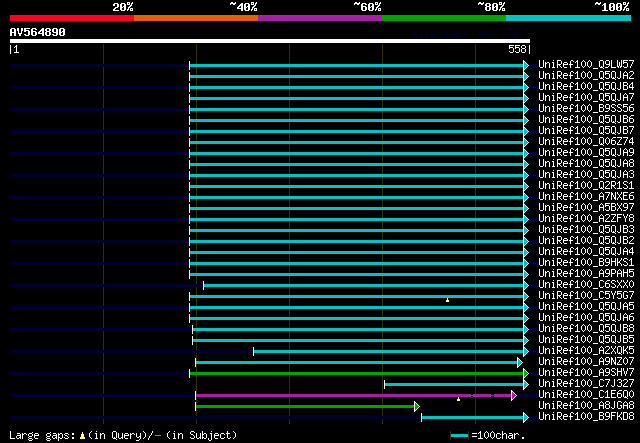
Task: Click the cyan ~100% identity legend segment
Action: 569,18
